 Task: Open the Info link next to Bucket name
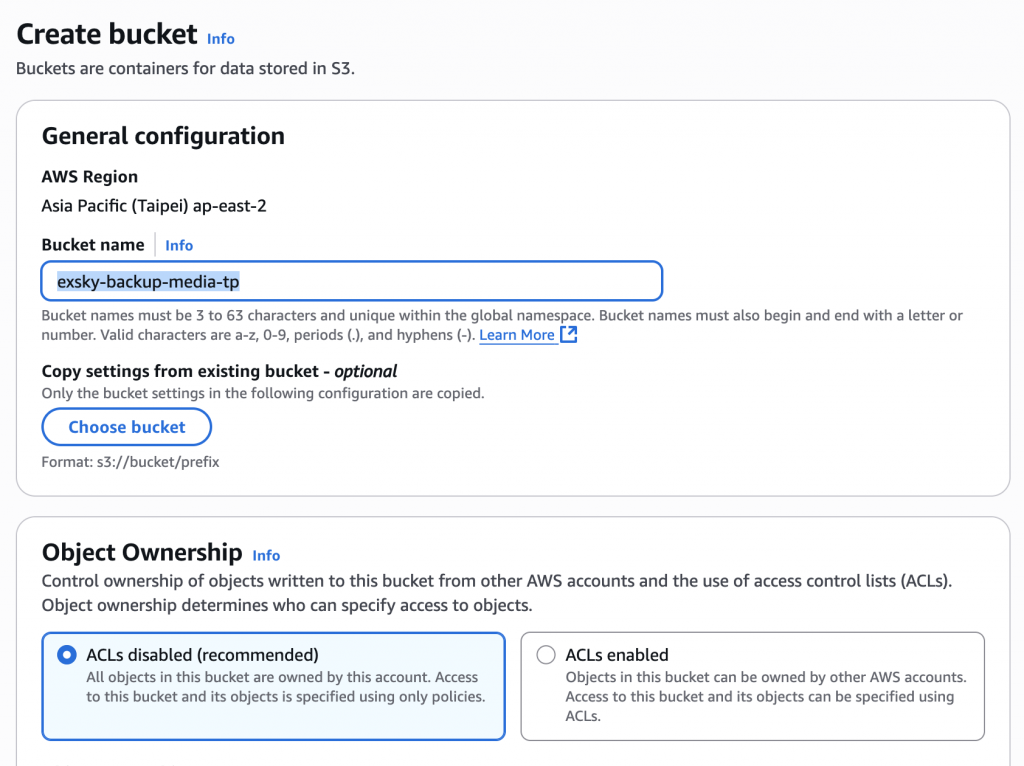[x=179, y=245]
